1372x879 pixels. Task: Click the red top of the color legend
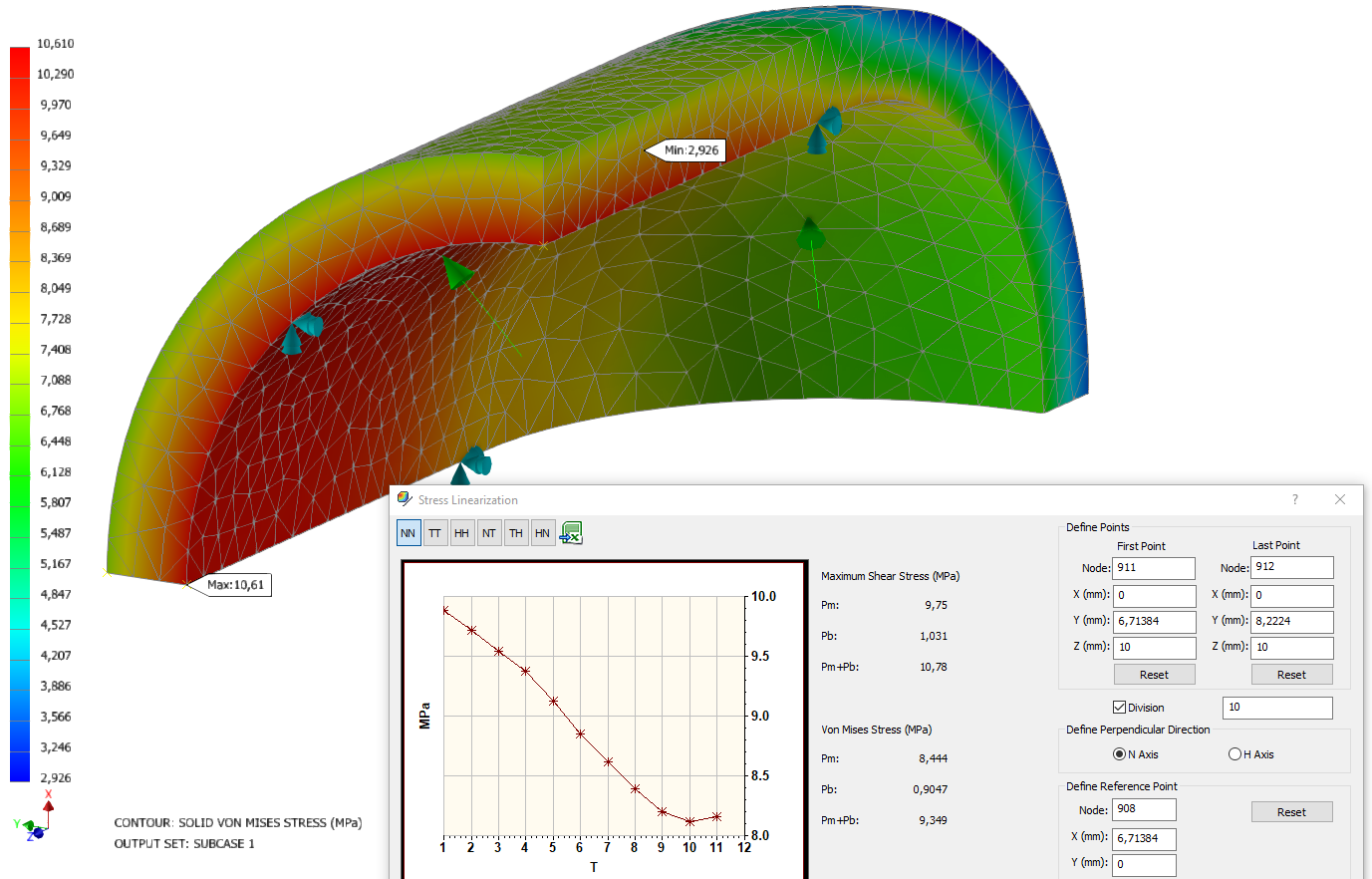[20, 60]
